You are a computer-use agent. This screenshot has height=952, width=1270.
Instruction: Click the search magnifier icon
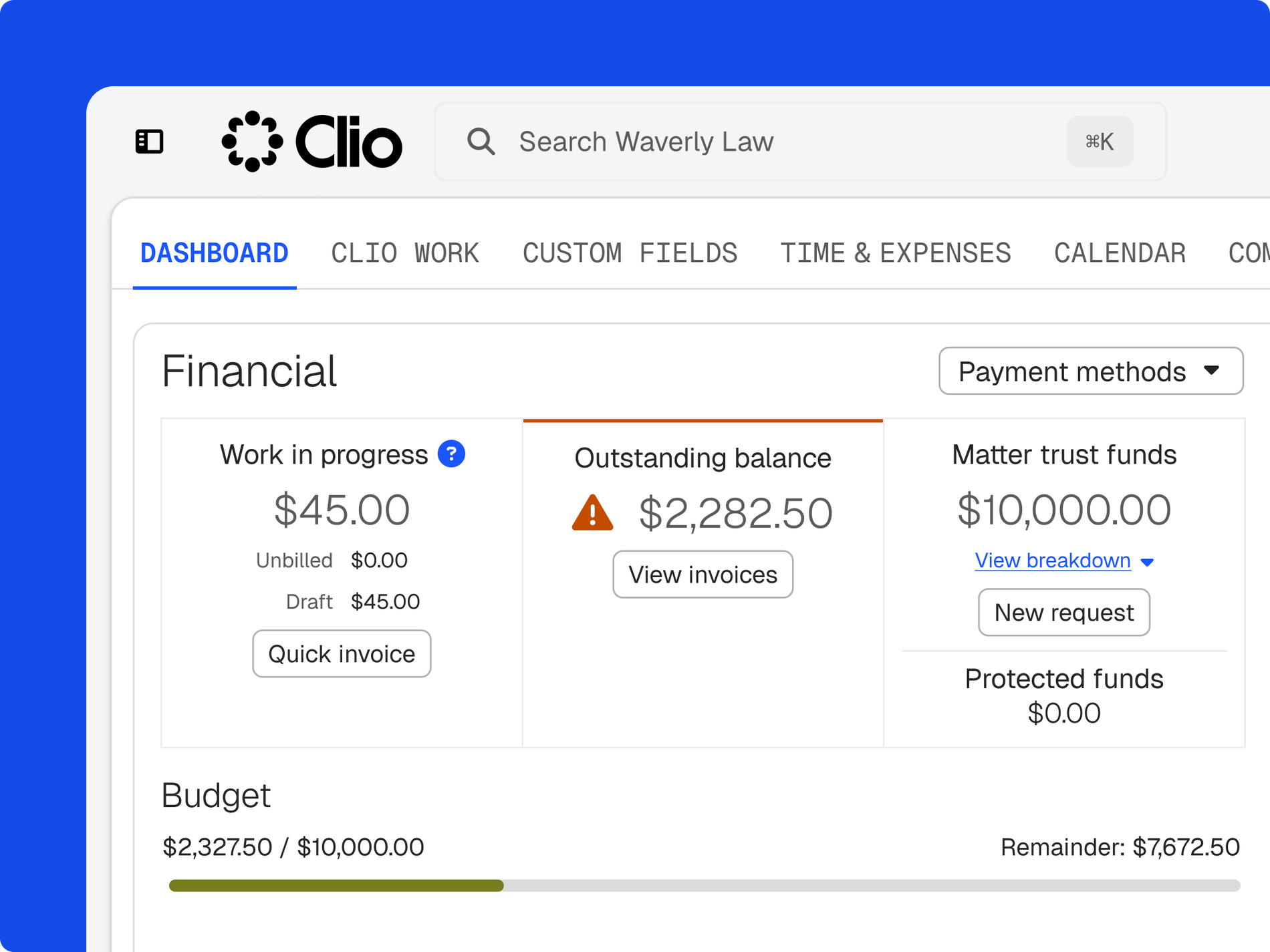481,142
